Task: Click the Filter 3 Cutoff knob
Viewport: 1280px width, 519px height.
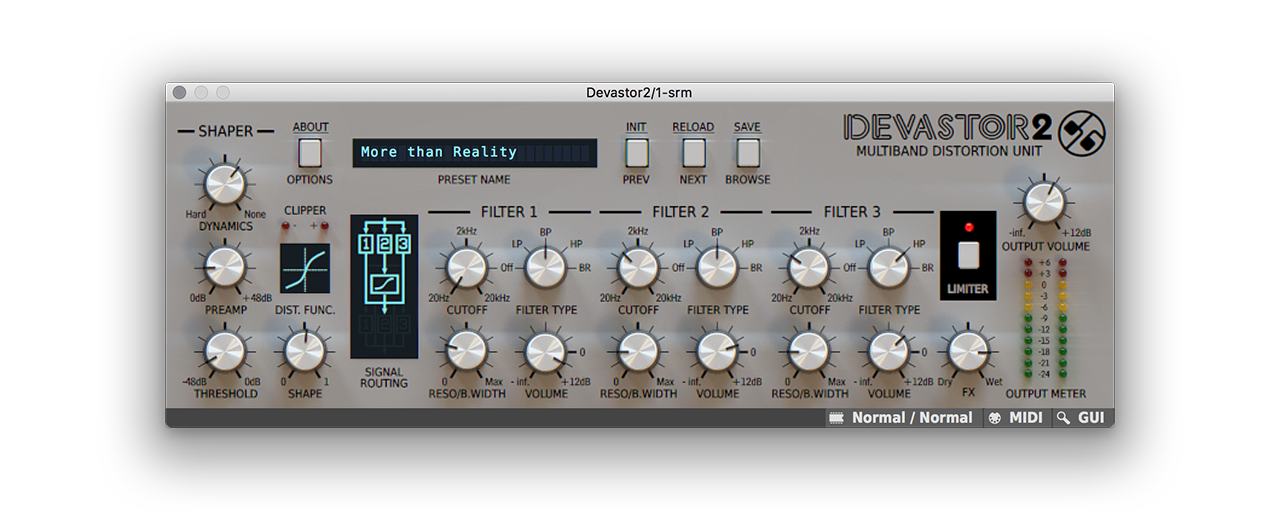Action: click(810, 267)
